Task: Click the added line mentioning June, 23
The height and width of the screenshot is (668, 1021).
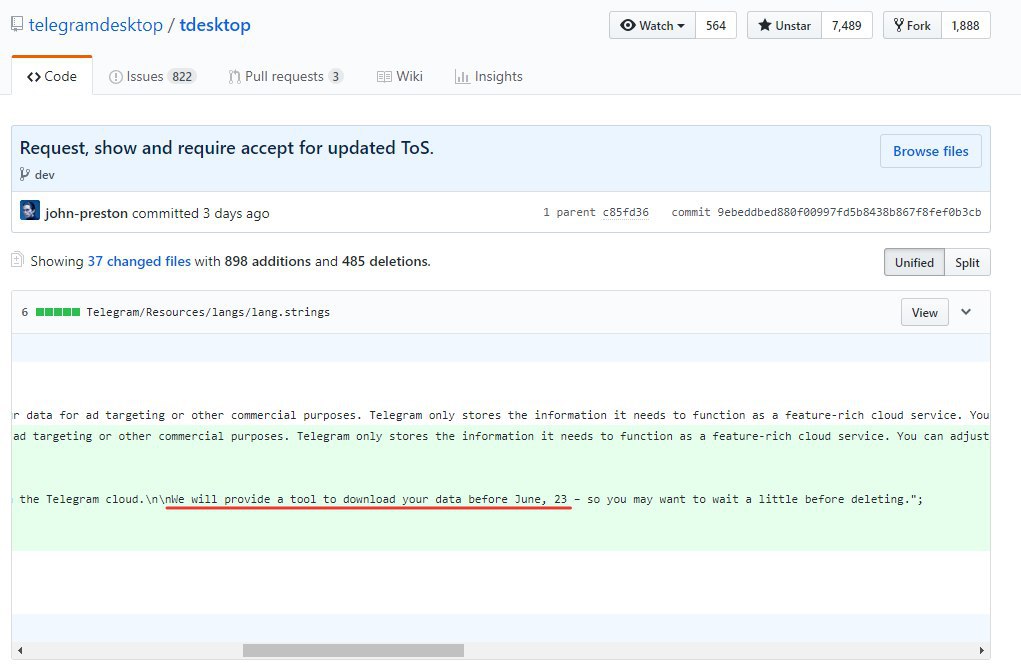Action: [501, 499]
